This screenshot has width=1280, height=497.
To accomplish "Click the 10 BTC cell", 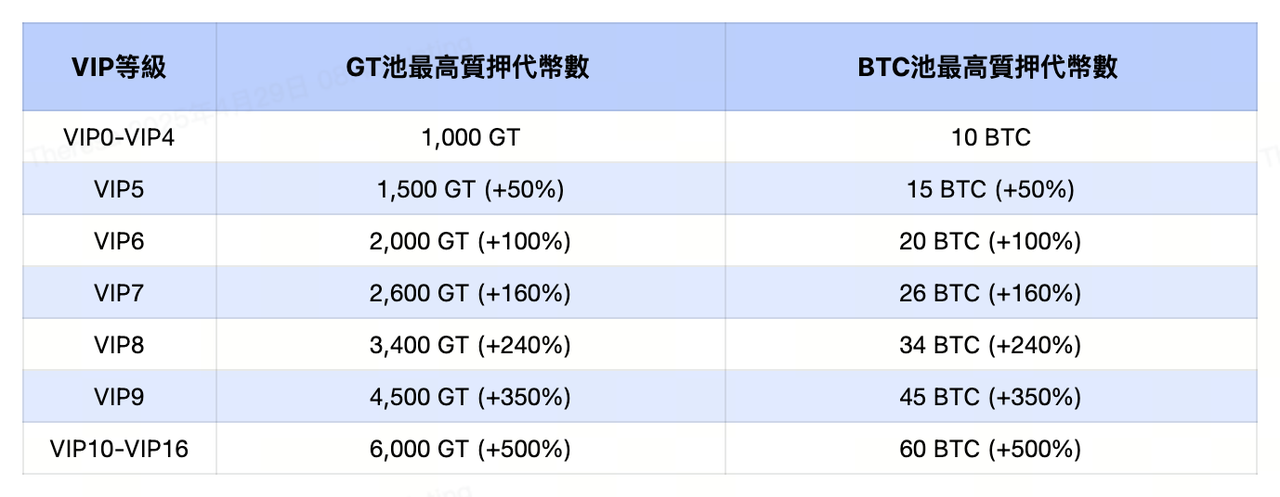I will pos(990,137).
